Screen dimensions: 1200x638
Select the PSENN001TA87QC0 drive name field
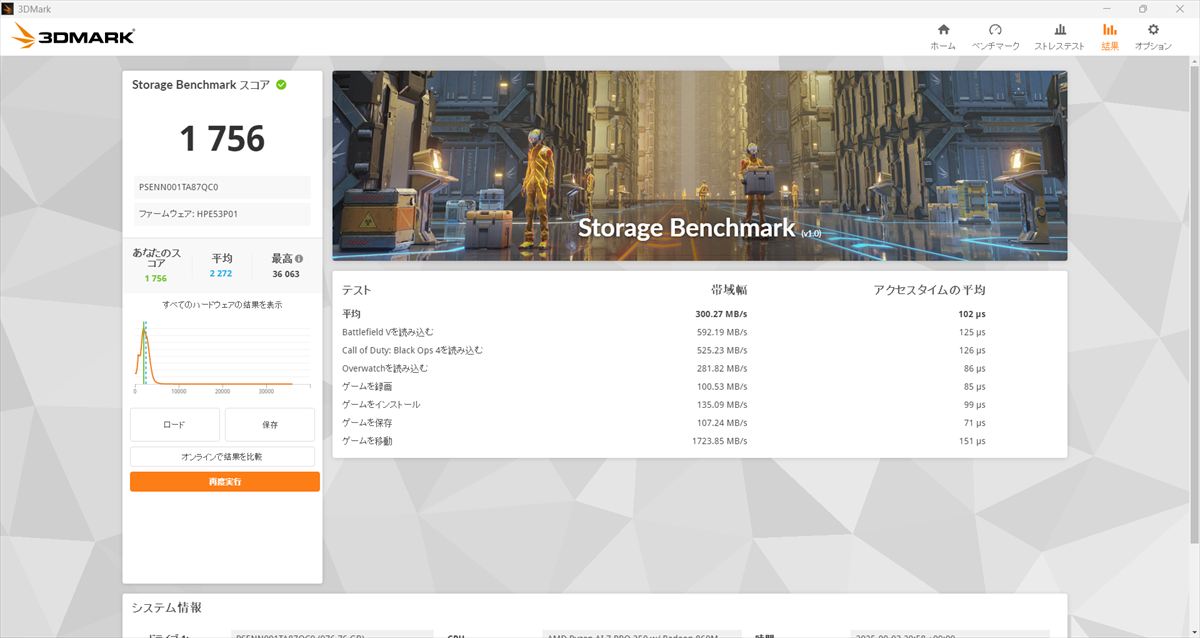click(222, 187)
